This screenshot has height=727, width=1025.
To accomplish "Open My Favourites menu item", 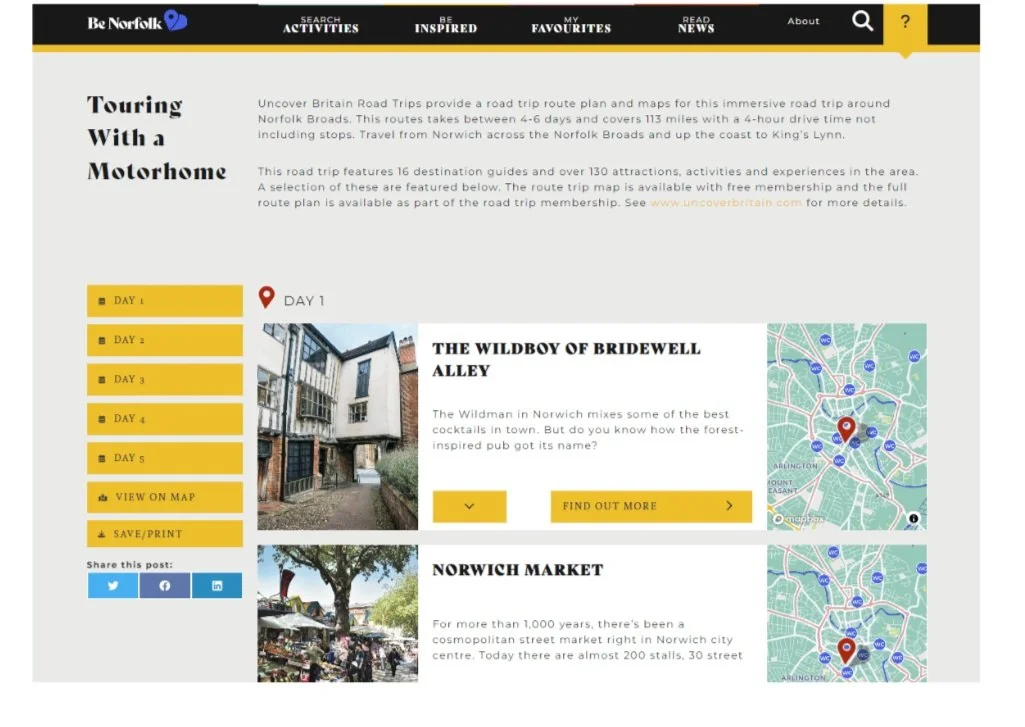I will (571, 25).
